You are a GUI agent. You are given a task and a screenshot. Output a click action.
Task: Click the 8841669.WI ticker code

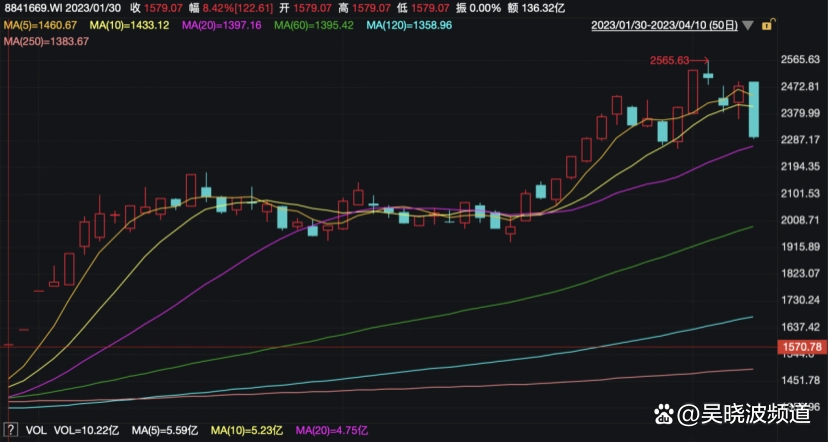click(33, 8)
